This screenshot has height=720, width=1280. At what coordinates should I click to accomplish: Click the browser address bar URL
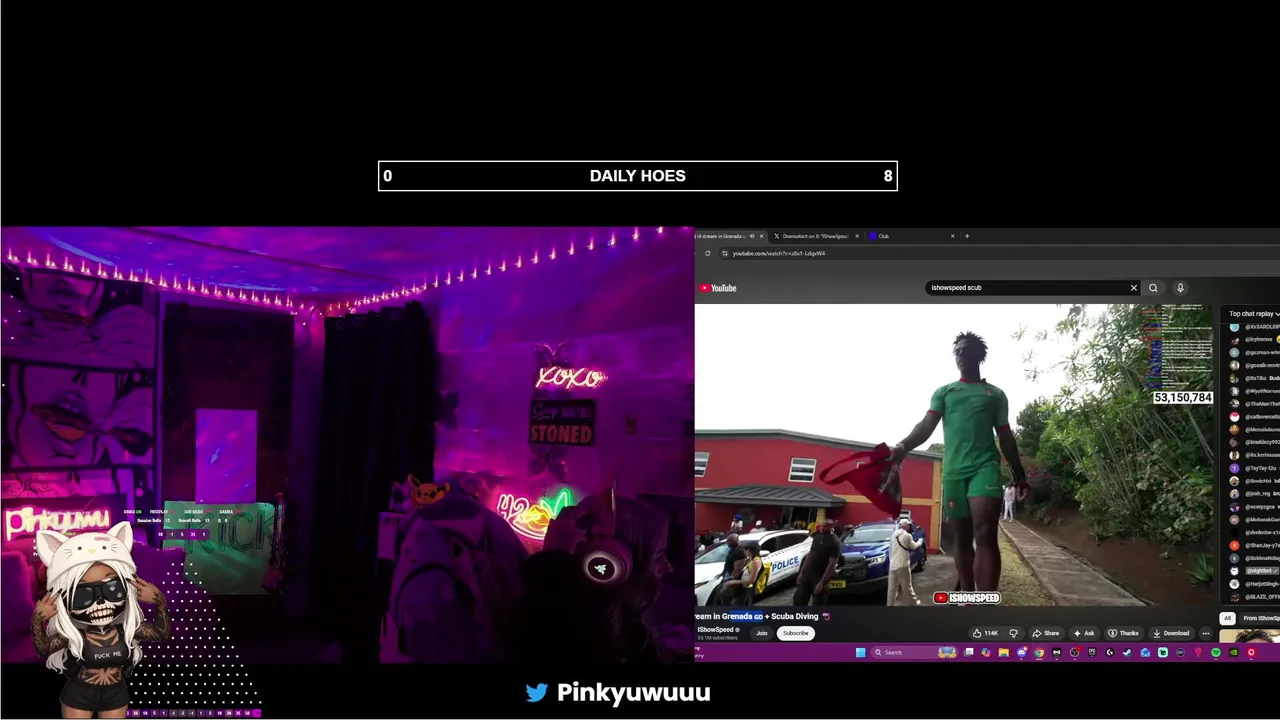[779, 253]
